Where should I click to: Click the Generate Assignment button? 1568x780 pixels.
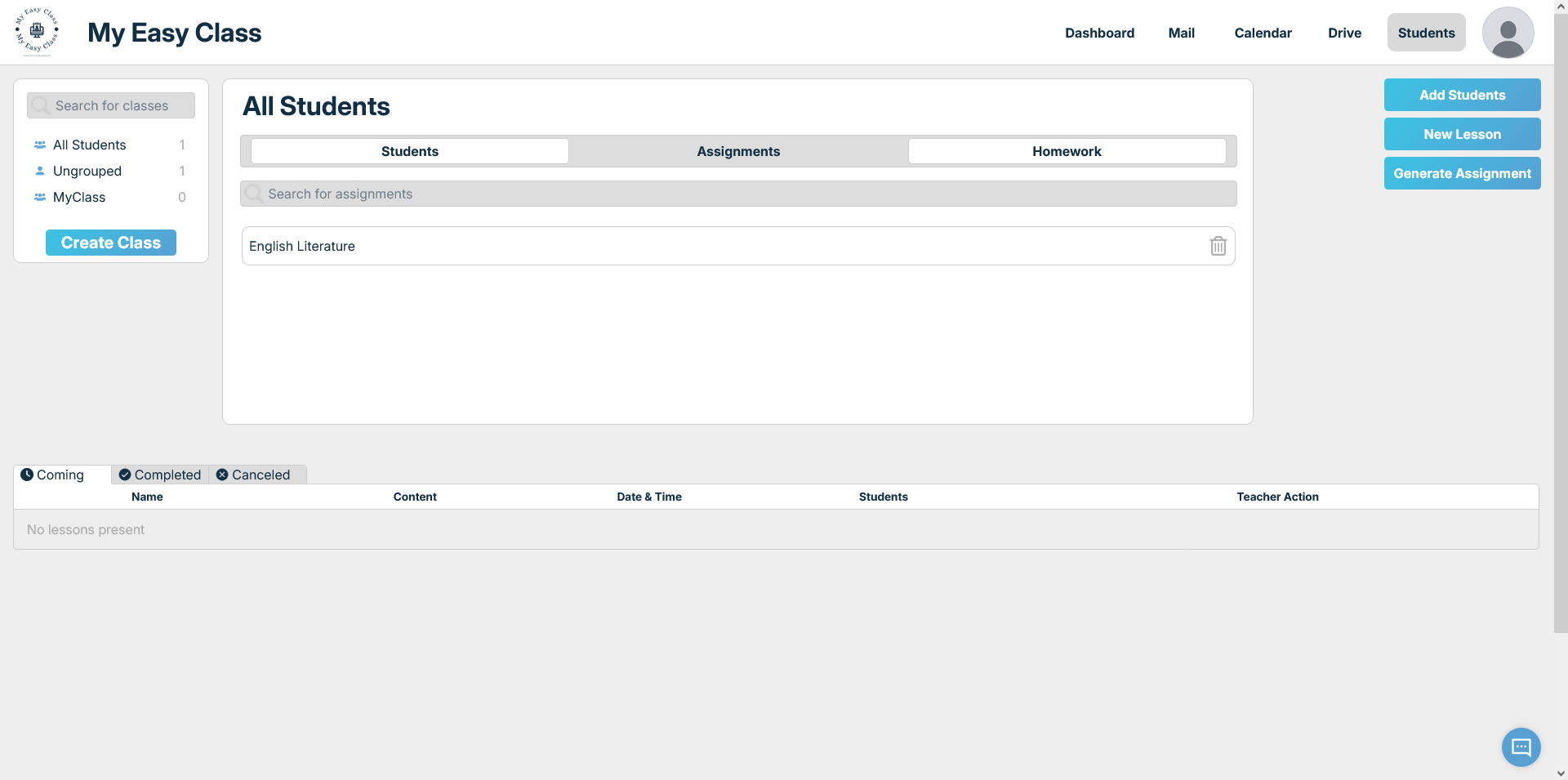(x=1462, y=173)
